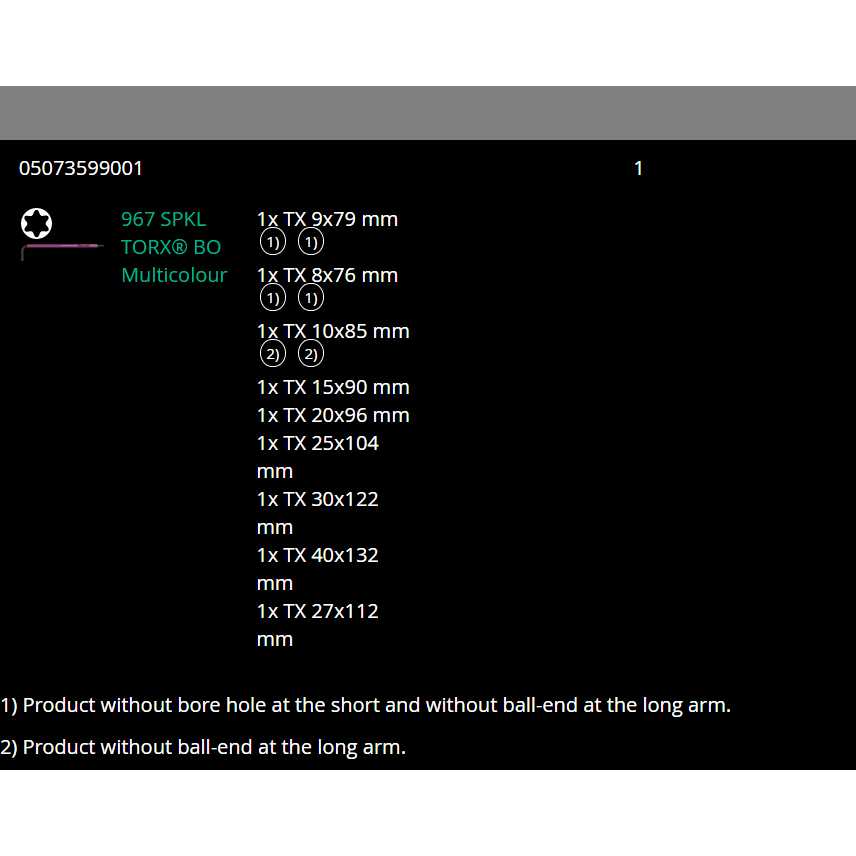Select the 1x TX 15x90 mm entry
This screenshot has width=856, height=856.
333,387
